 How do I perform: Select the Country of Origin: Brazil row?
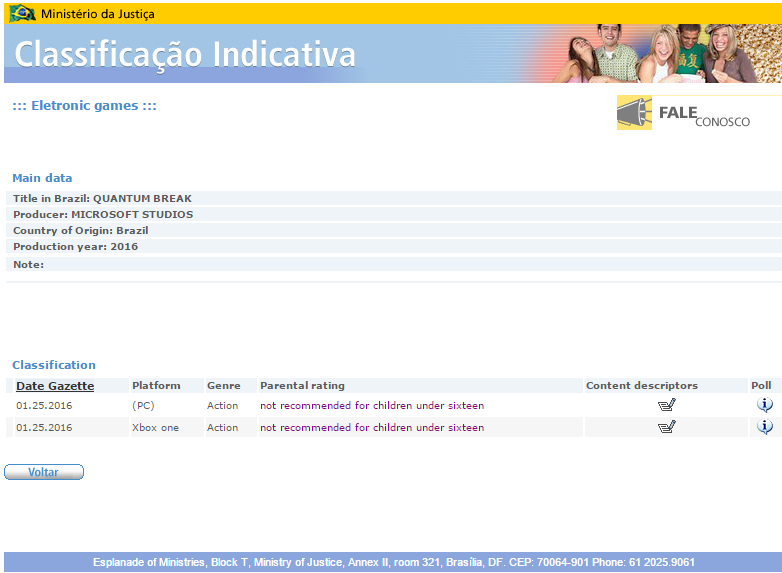pos(394,230)
